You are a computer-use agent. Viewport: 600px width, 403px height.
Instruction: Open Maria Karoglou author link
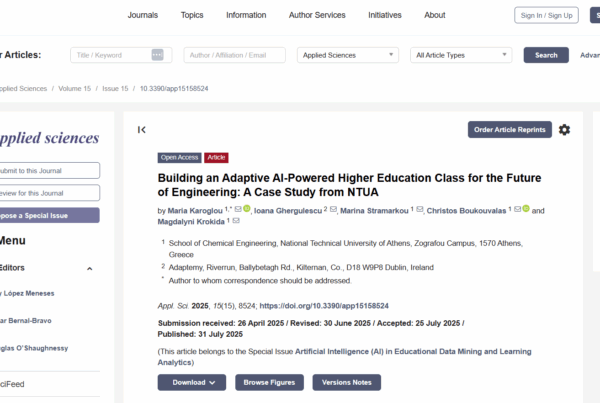[195, 210]
